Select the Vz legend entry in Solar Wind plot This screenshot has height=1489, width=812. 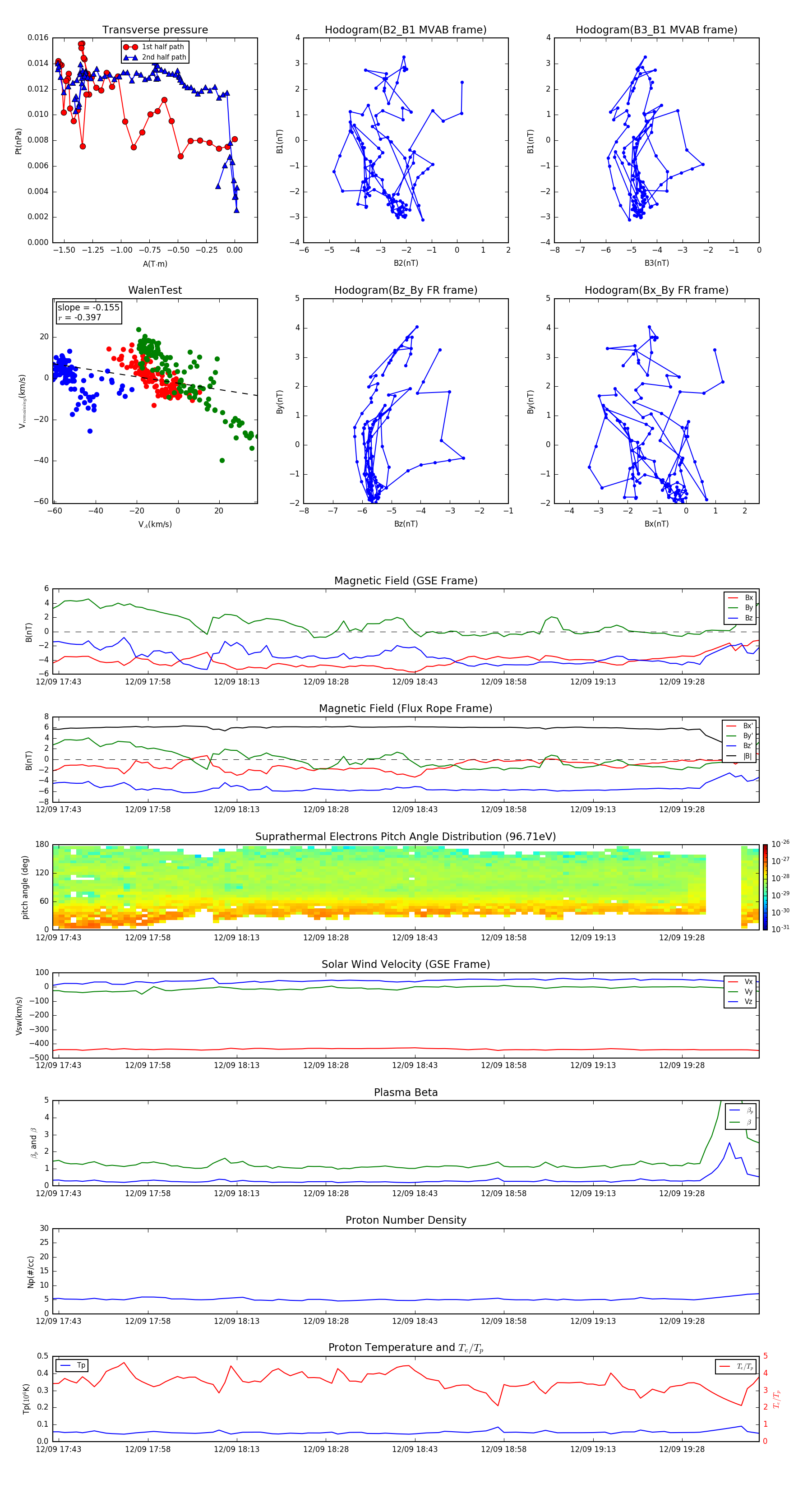click(x=741, y=1002)
